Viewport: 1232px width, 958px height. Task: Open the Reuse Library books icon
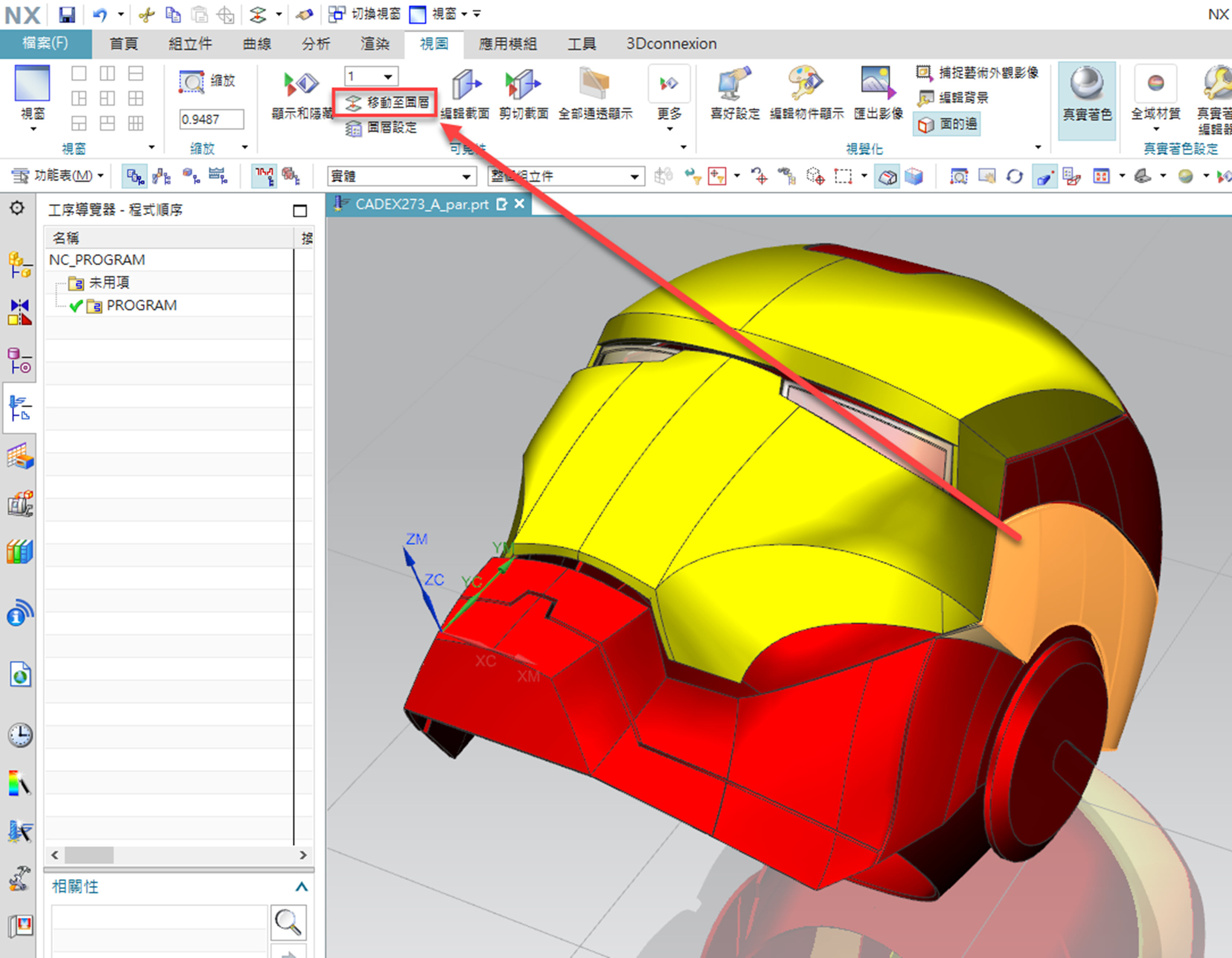tap(20, 551)
